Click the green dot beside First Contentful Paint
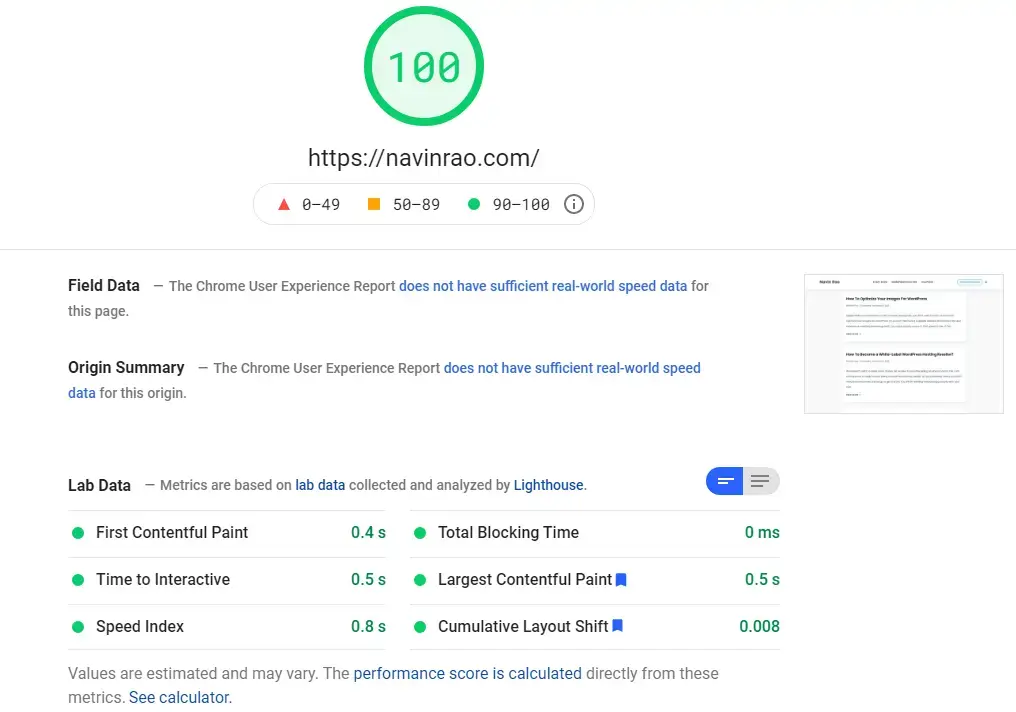 click(78, 533)
